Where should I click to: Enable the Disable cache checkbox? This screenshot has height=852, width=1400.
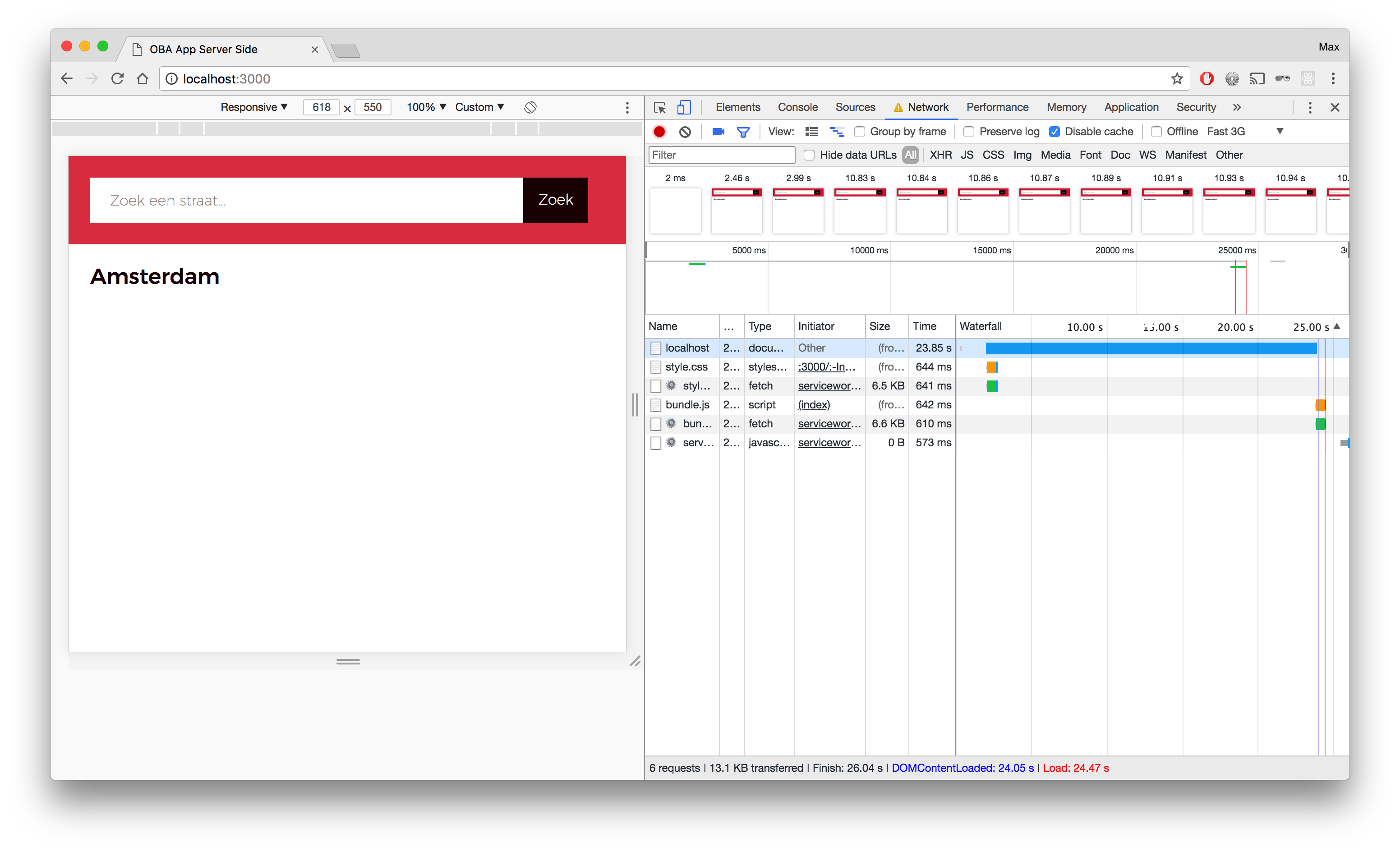tap(1055, 131)
